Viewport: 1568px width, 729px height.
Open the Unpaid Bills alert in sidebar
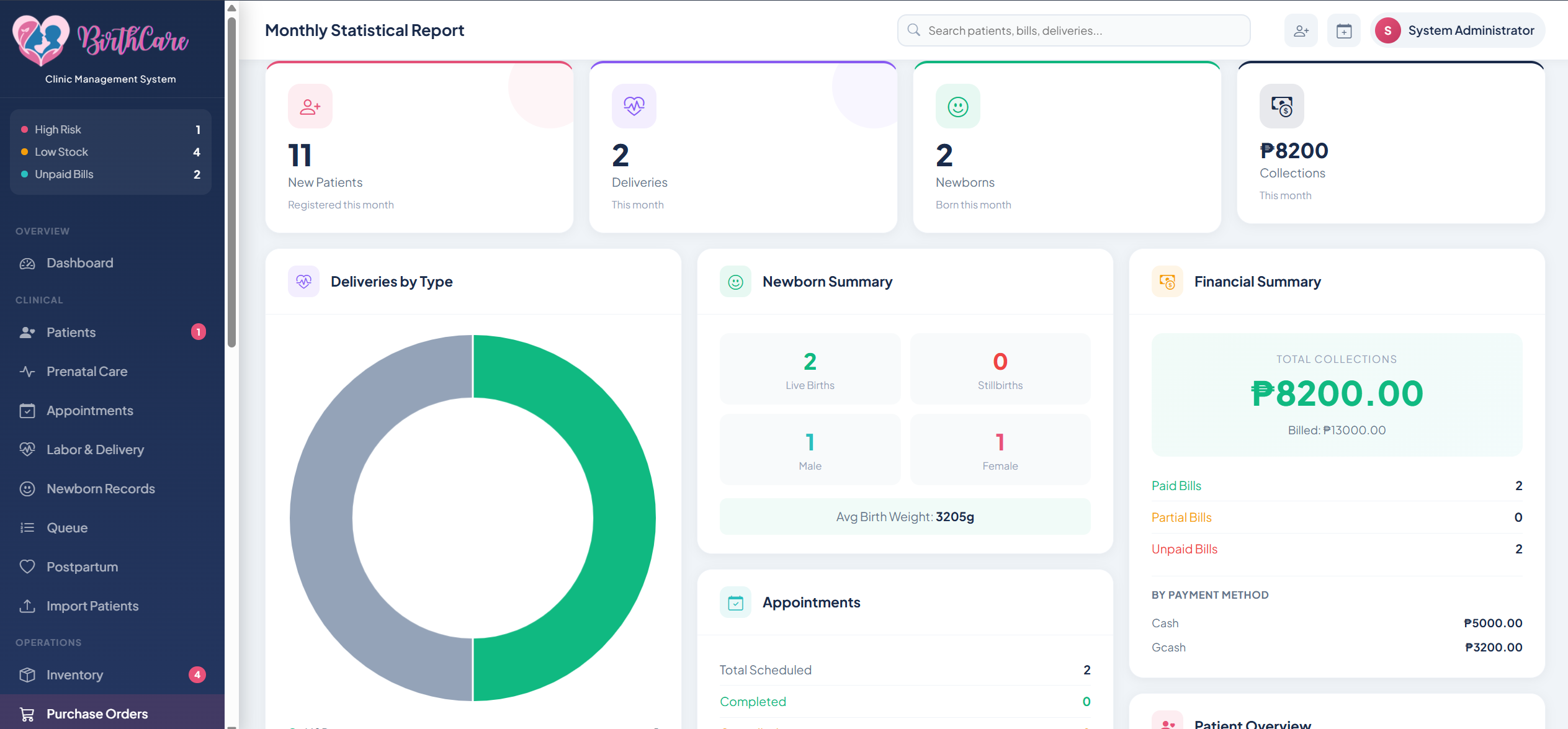tap(111, 174)
